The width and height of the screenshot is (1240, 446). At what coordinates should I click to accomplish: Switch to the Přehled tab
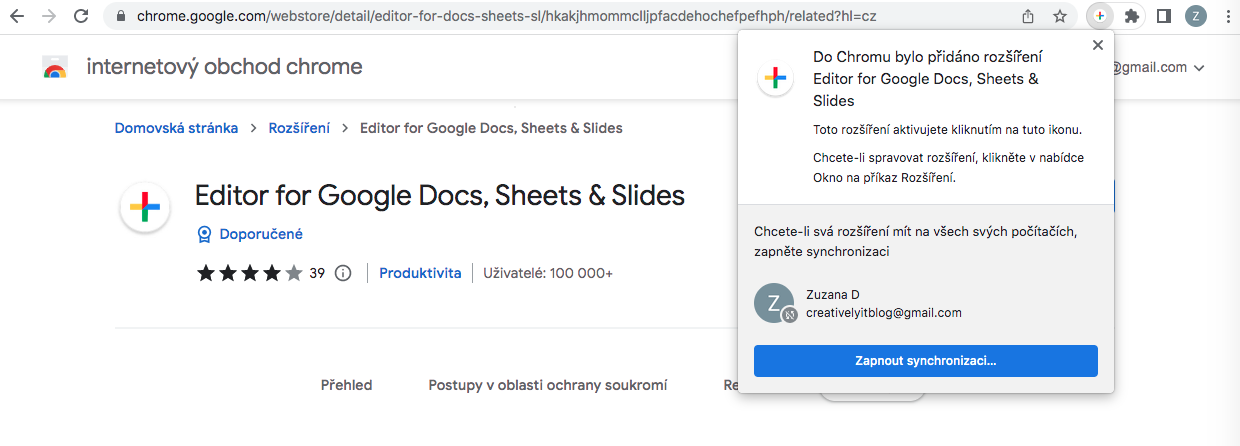click(x=346, y=385)
